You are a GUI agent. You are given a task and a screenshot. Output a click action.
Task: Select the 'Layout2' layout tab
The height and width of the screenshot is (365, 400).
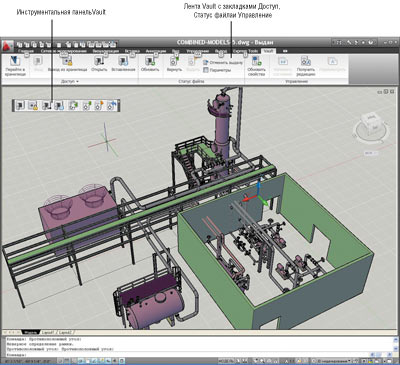pos(65,332)
